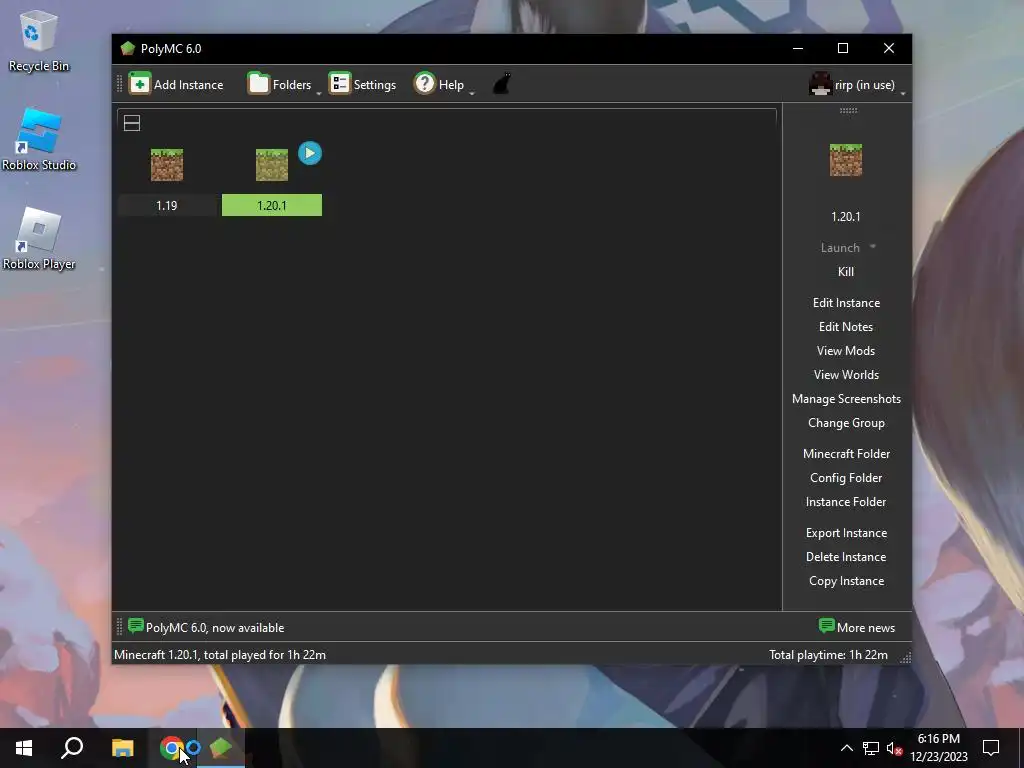Click the 1.20.1 name in the sidebar

[x=846, y=216]
